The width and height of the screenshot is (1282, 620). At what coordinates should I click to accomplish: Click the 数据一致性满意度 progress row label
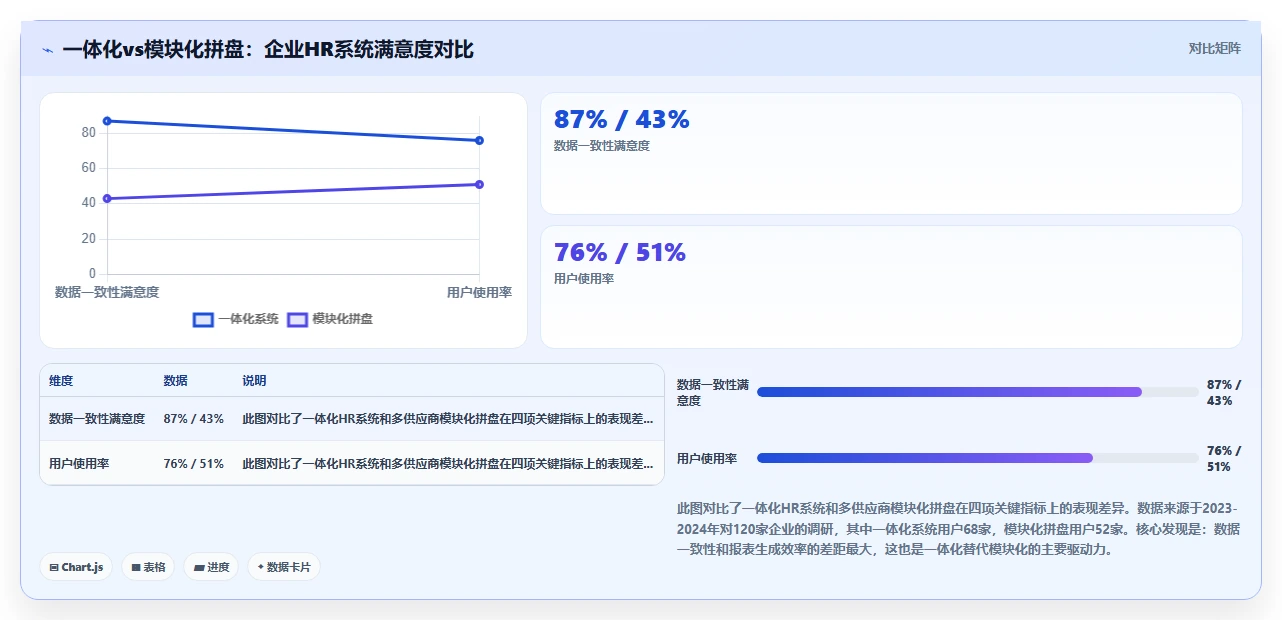click(713, 392)
